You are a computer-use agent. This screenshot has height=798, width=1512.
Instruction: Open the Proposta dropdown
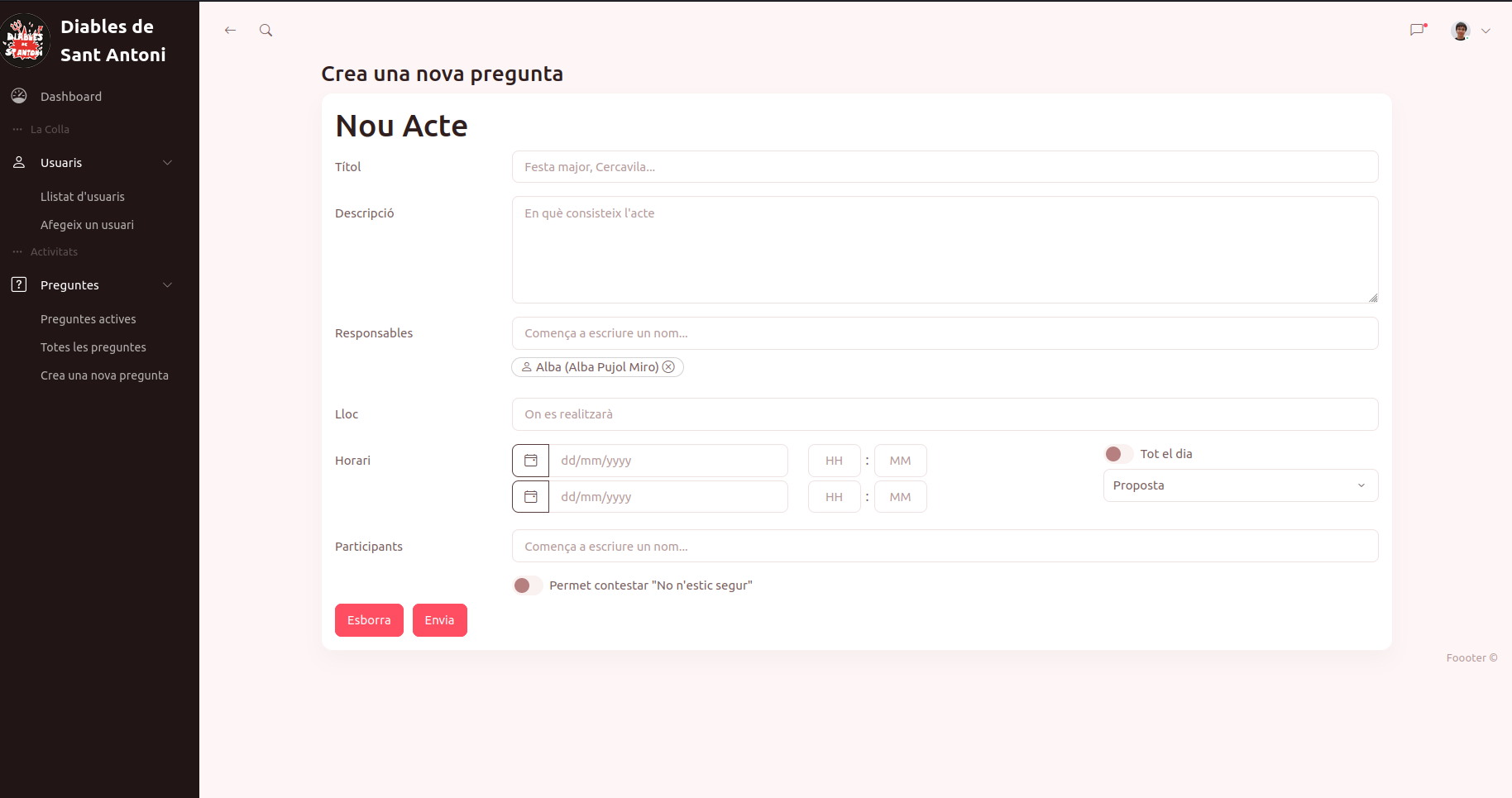click(x=1240, y=485)
